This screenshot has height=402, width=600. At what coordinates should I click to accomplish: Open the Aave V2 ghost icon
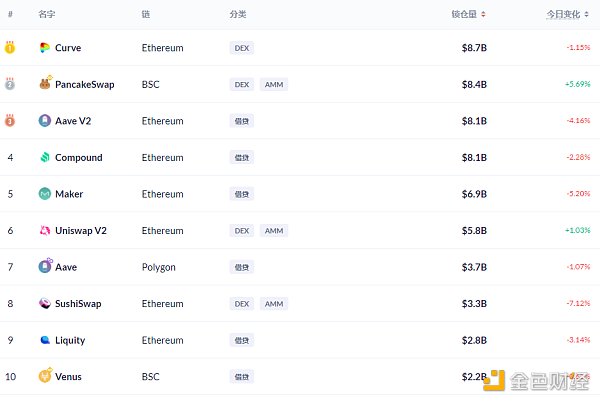[45, 121]
